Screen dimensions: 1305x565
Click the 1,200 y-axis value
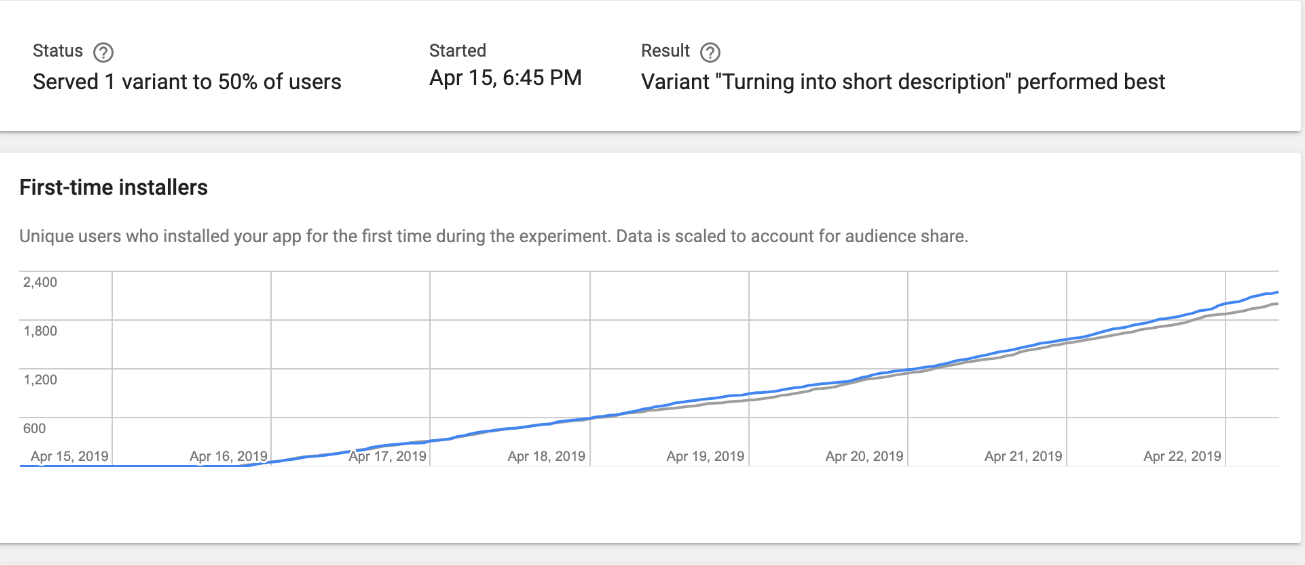pyautogui.click(x=41, y=380)
